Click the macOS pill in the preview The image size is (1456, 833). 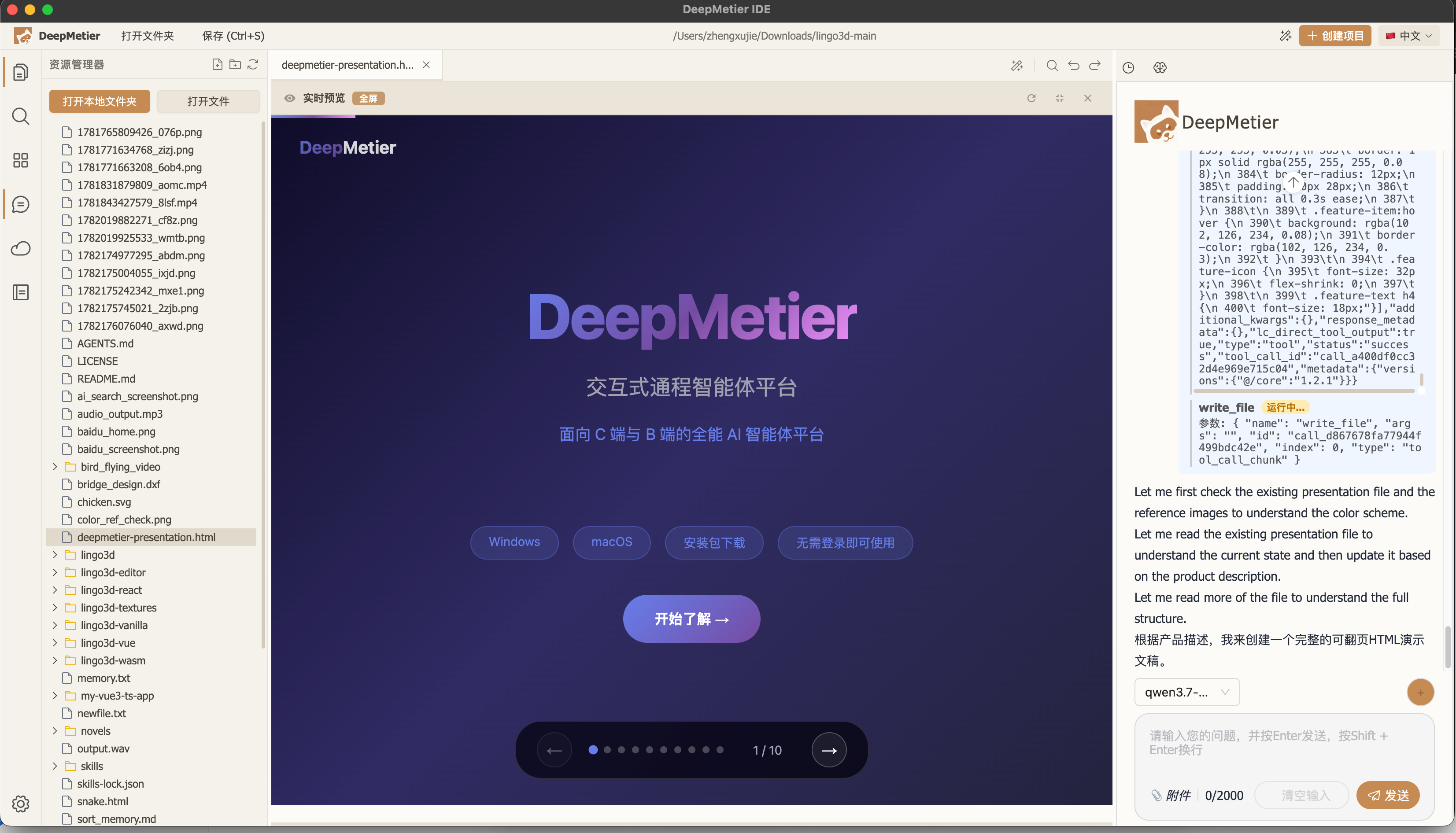click(x=612, y=542)
